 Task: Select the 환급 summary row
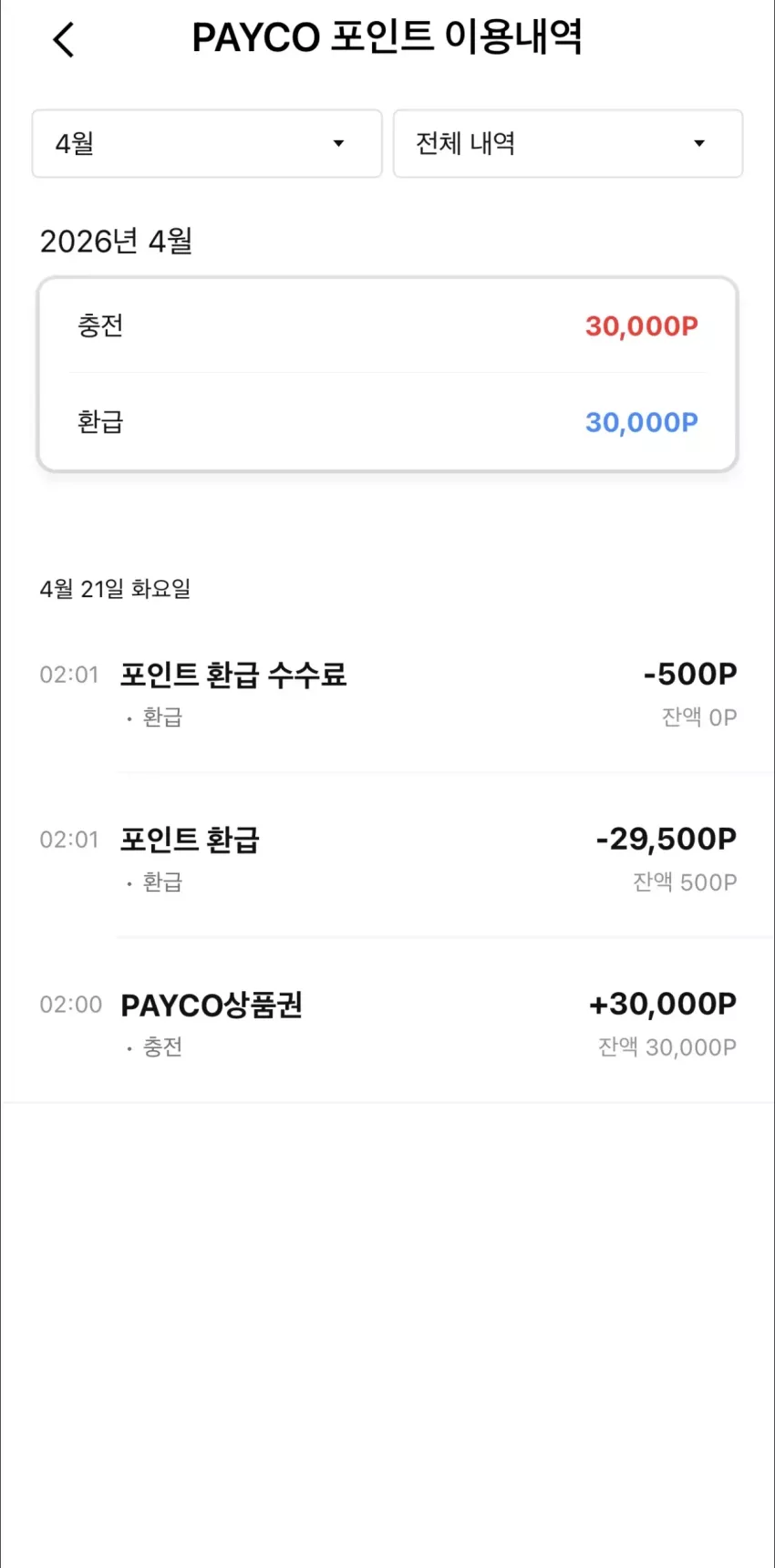[x=387, y=422]
